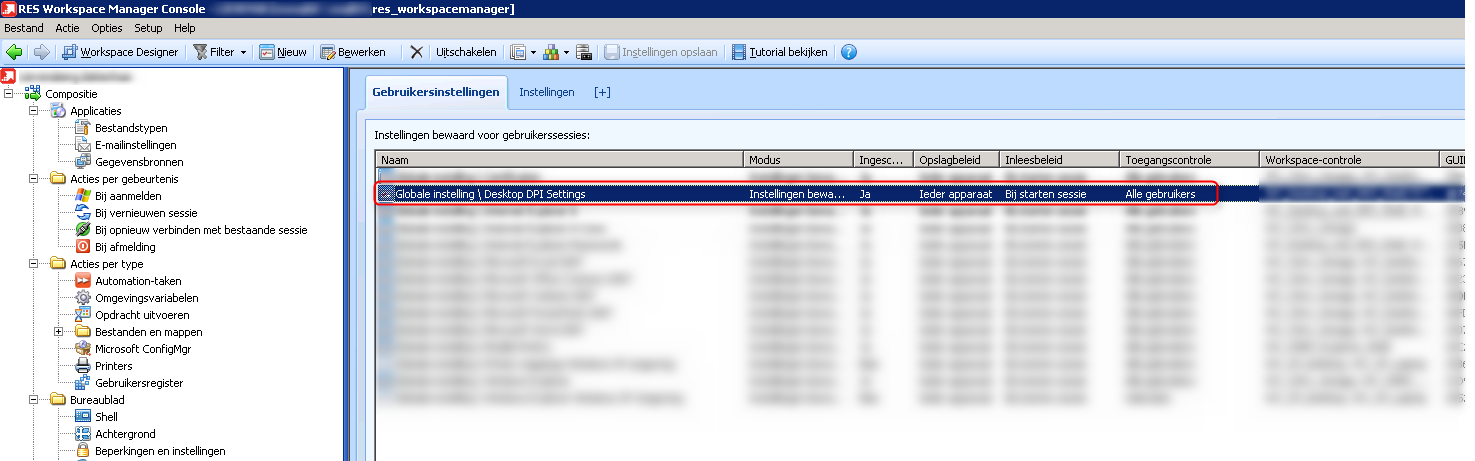Select the Omgevingsvariabelen gear icon

(83, 298)
